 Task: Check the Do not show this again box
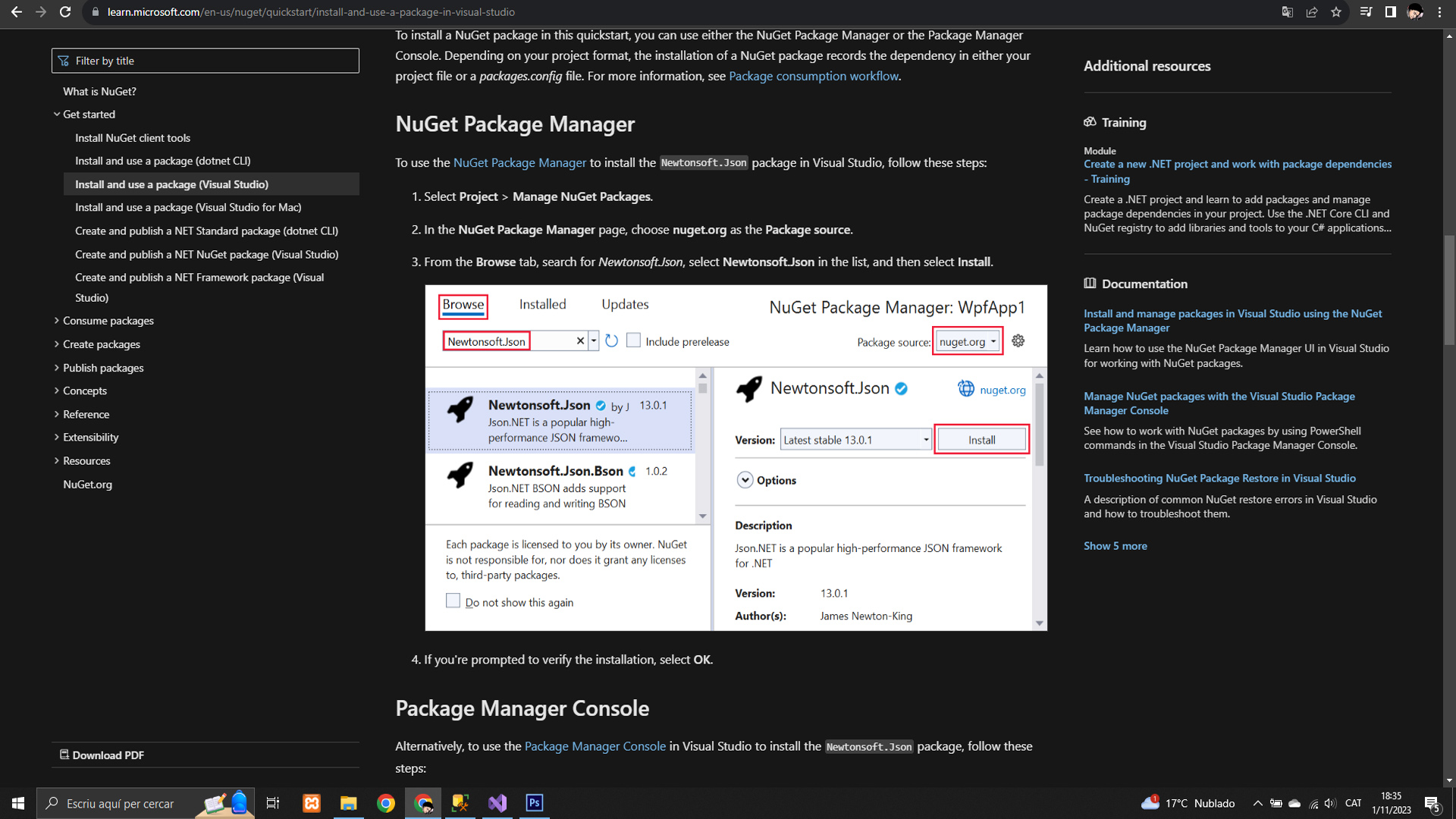(453, 601)
